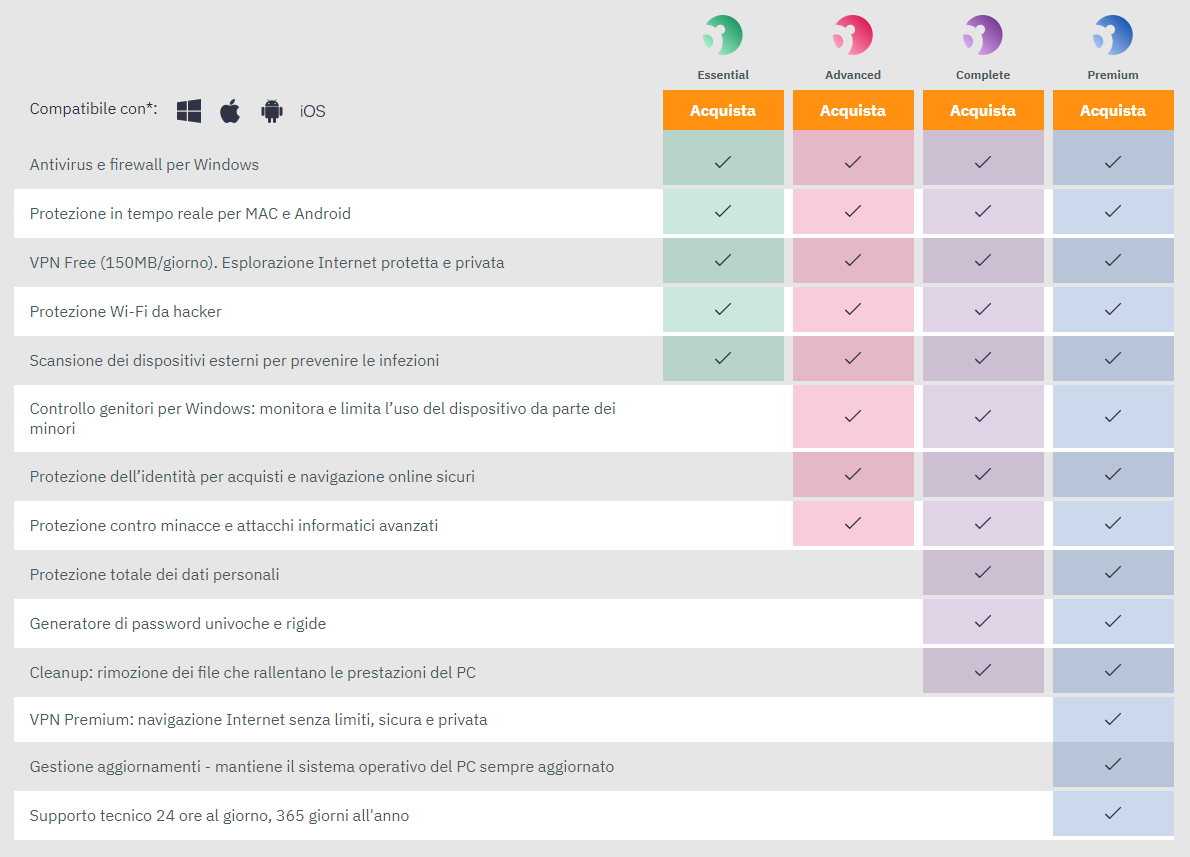Click the Advanced checkmark for Controllo genitori

click(x=853, y=416)
